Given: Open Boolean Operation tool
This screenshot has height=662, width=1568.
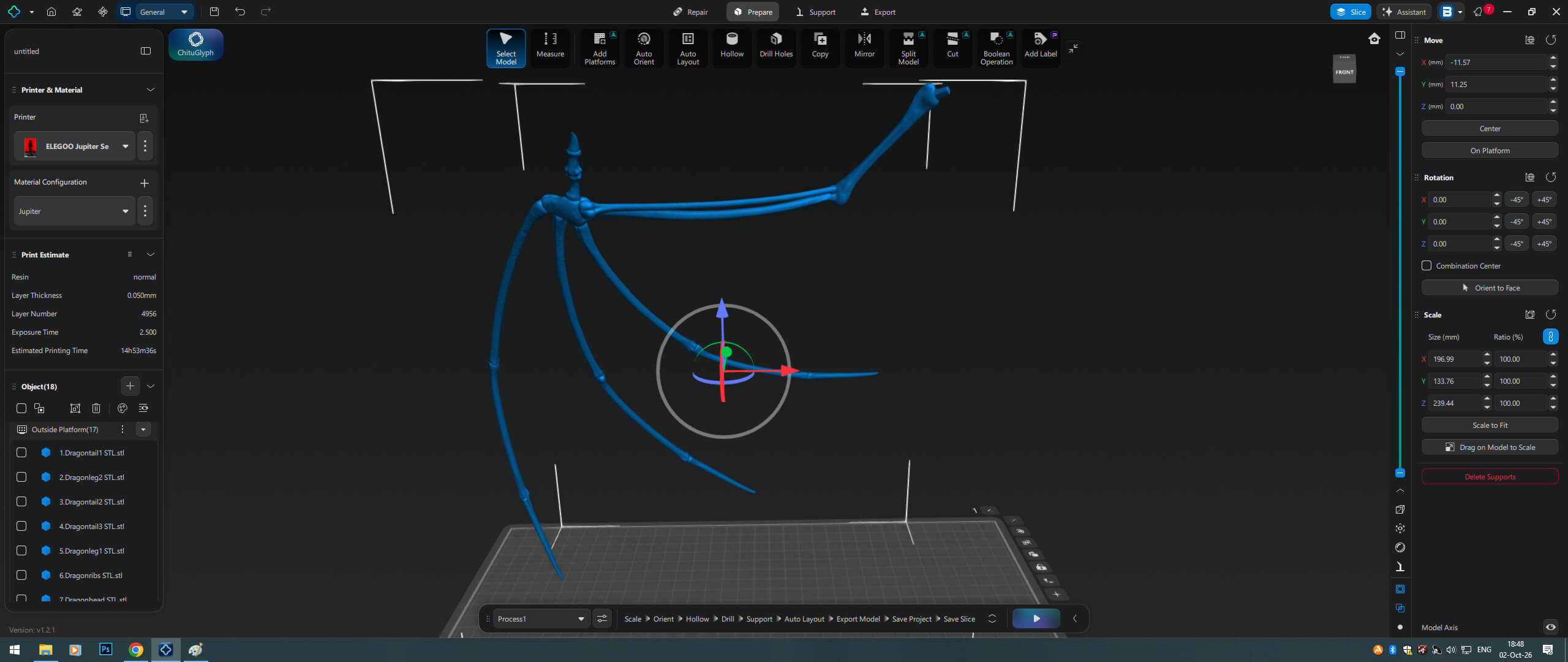Looking at the screenshot, I should 997,47.
